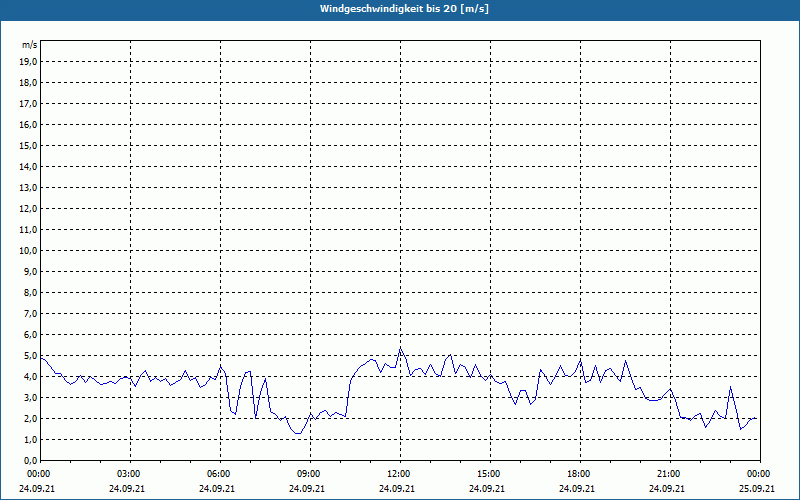
Task: Select the 17,0 y-axis label
Action: [29, 104]
